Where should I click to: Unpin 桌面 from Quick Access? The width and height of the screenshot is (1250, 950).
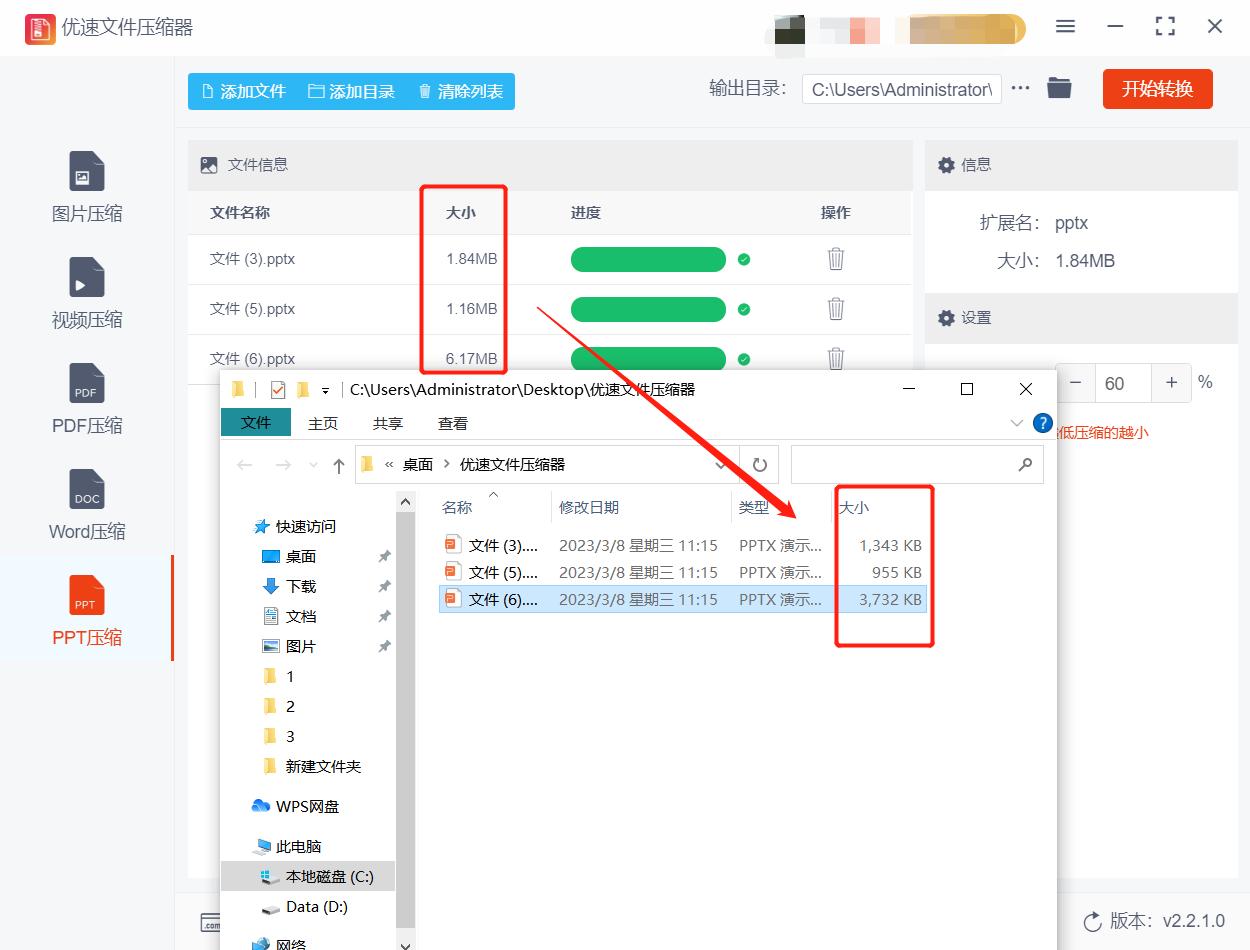click(384, 556)
